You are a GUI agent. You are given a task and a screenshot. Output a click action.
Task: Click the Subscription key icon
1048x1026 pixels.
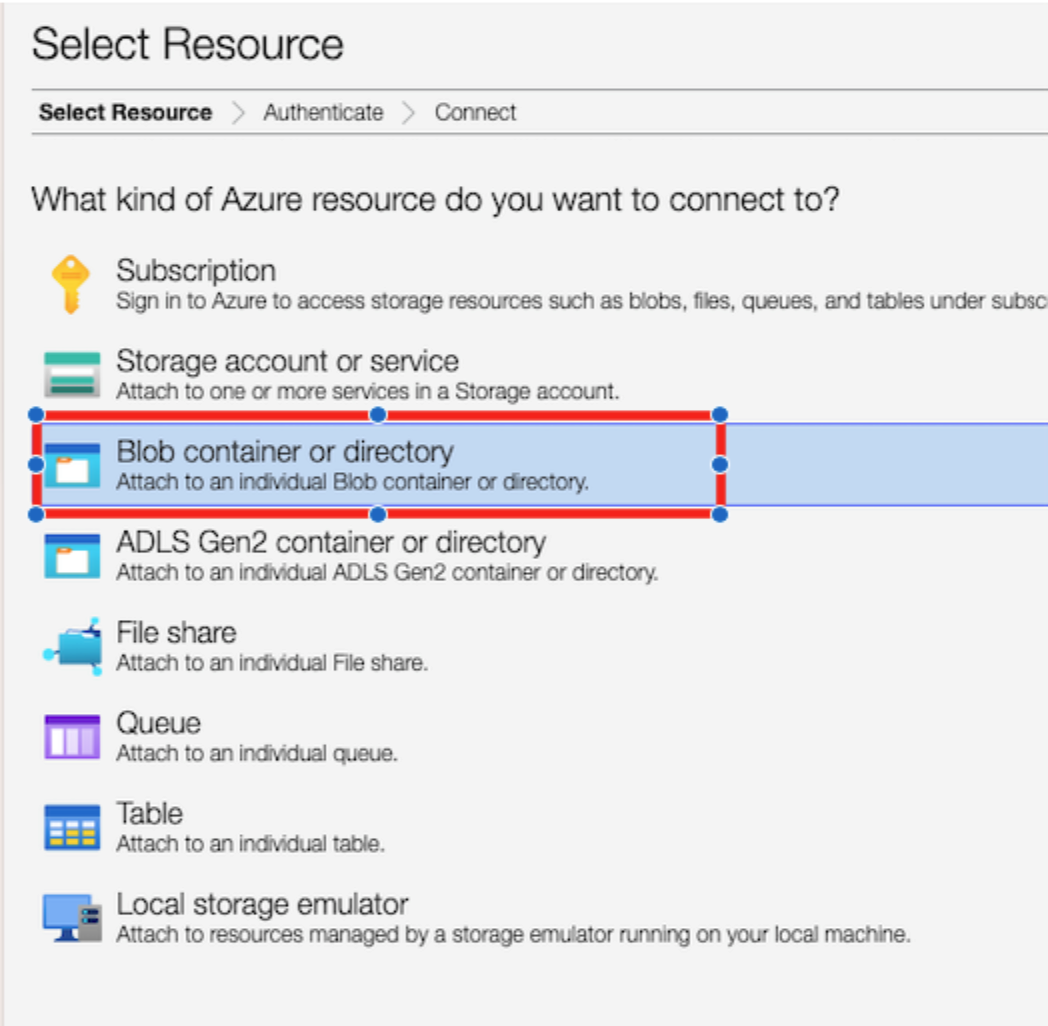coord(71,285)
